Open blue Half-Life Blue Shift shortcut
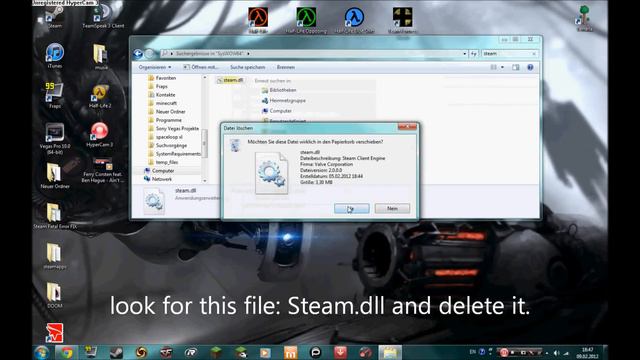Viewport: 640px width, 360px height. pos(354,20)
